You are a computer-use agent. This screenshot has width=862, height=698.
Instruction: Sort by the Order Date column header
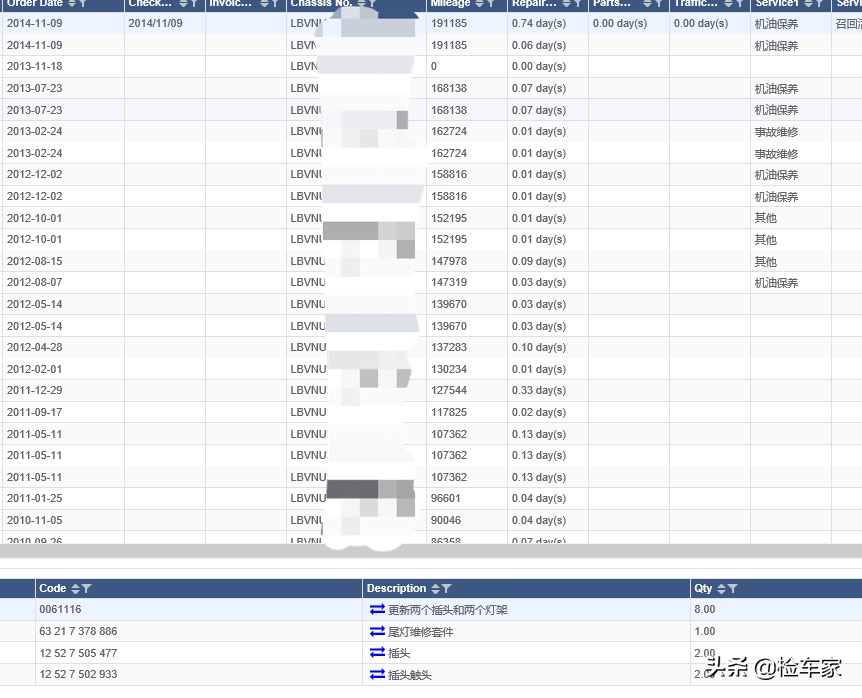[x=35, y=4]
